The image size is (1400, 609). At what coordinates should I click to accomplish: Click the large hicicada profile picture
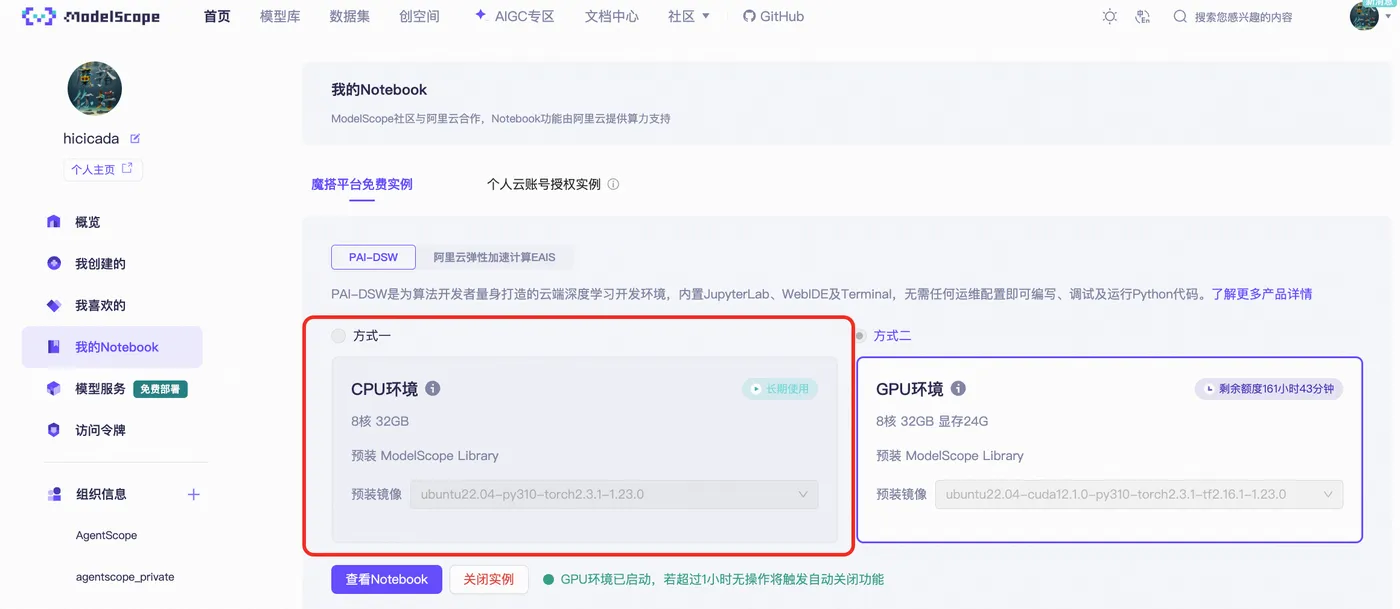(95, 88)
